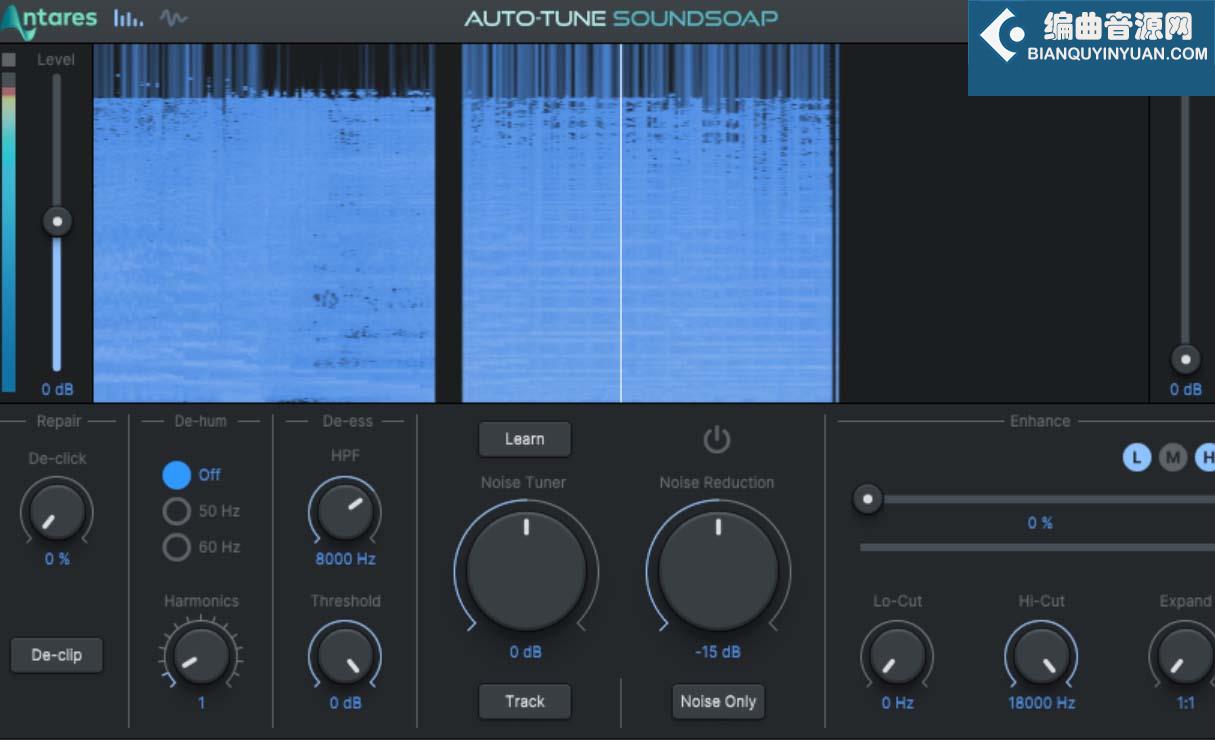
Task: Click the De-clip button
Action: [x=57, y=655]
